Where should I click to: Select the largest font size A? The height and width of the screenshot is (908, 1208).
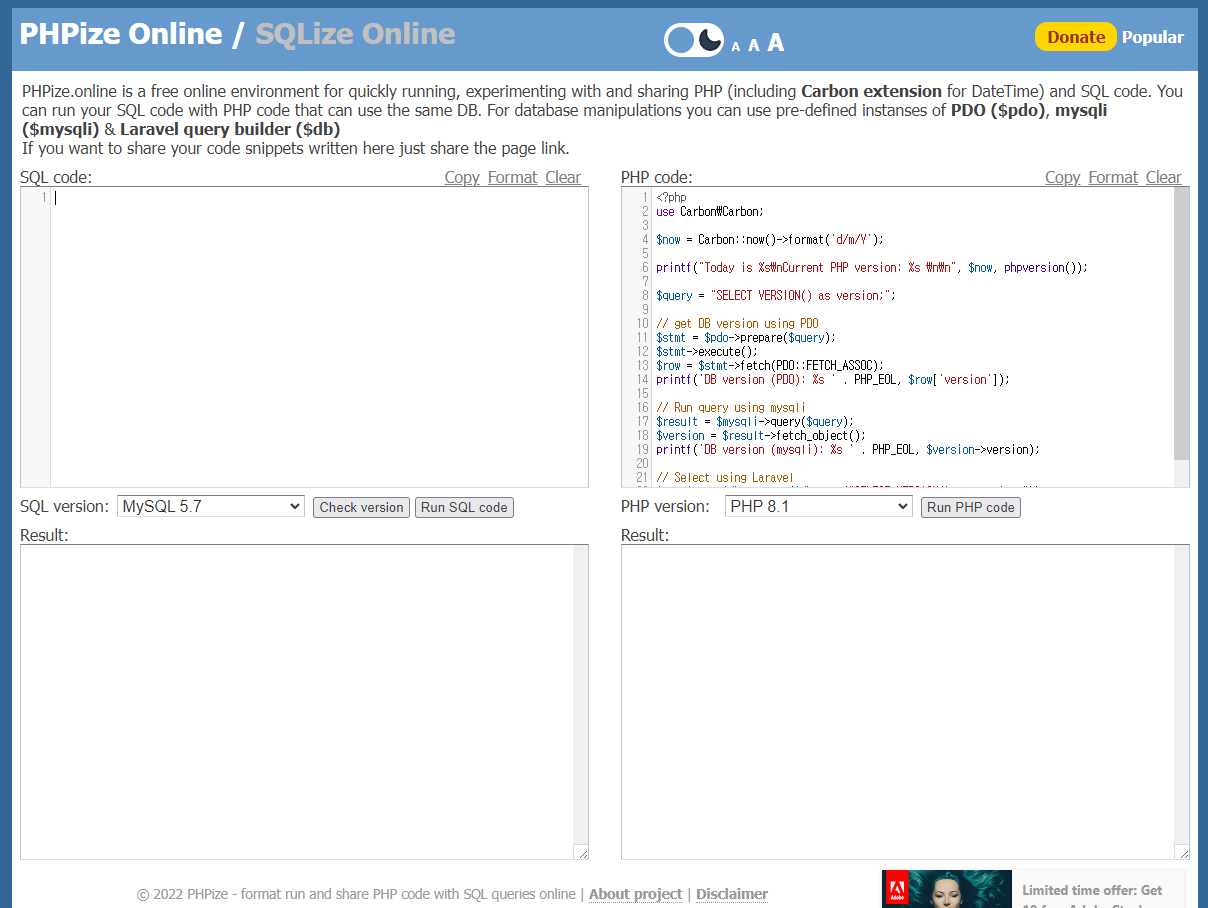click(x=776, y=43)
